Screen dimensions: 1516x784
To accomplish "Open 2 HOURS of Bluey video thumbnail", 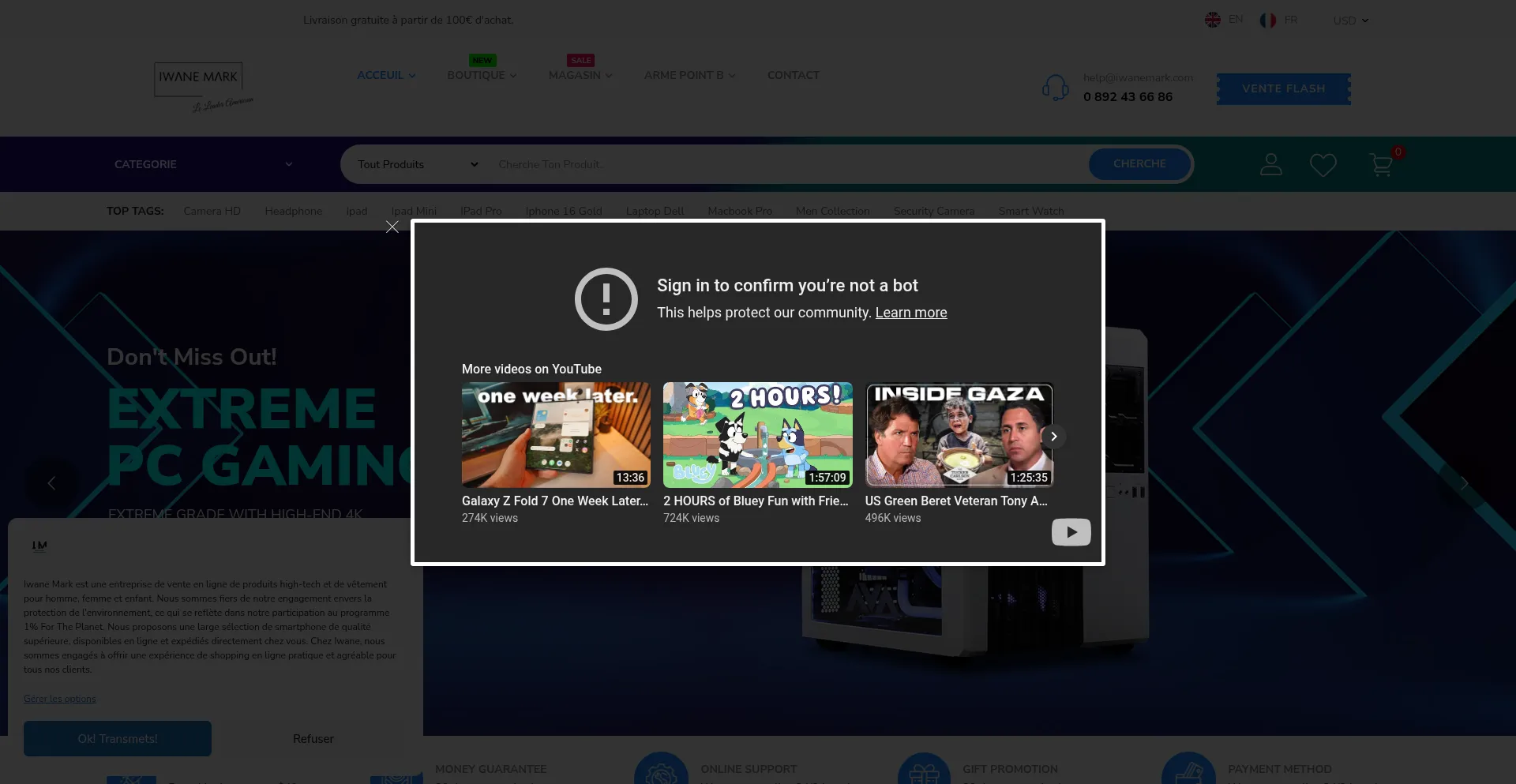I will pyautogui.click(x=758, y=435).
